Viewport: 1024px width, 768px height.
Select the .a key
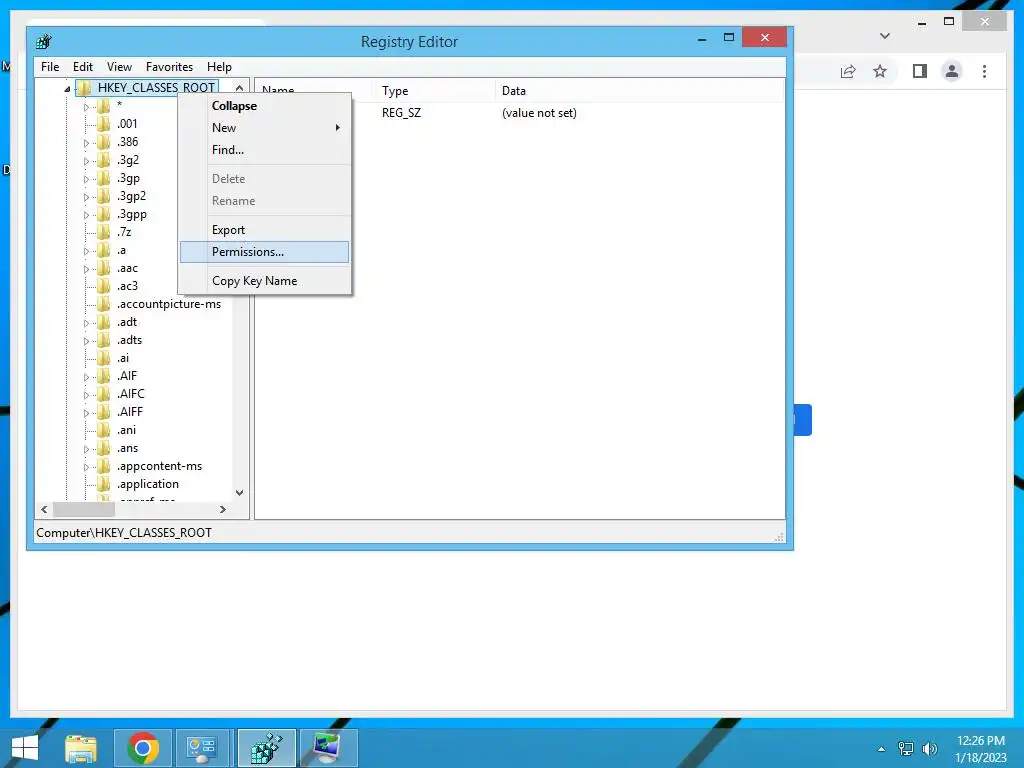pos(121,250)
